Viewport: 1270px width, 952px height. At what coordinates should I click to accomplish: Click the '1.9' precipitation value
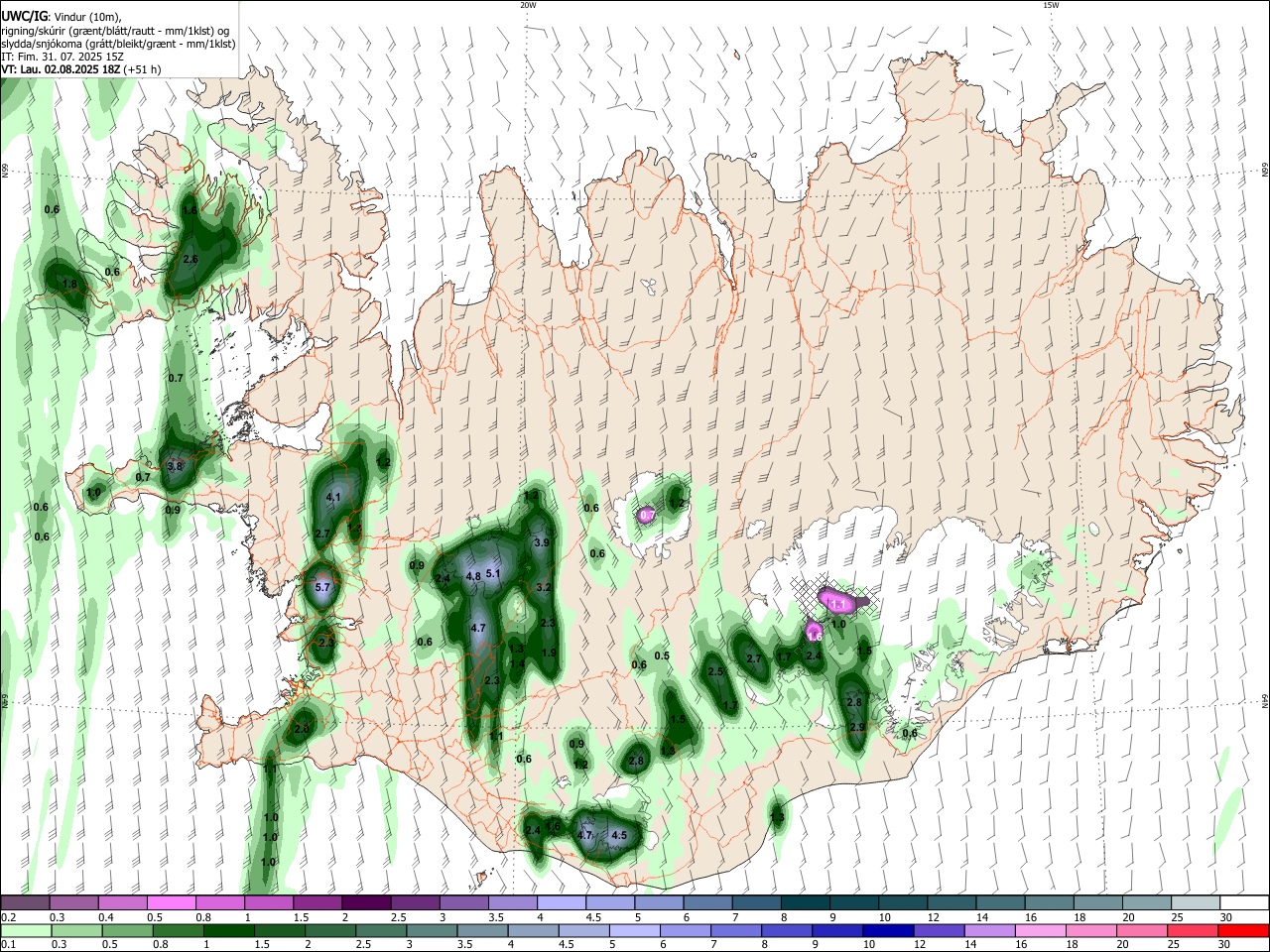click(x=550, y=653)
